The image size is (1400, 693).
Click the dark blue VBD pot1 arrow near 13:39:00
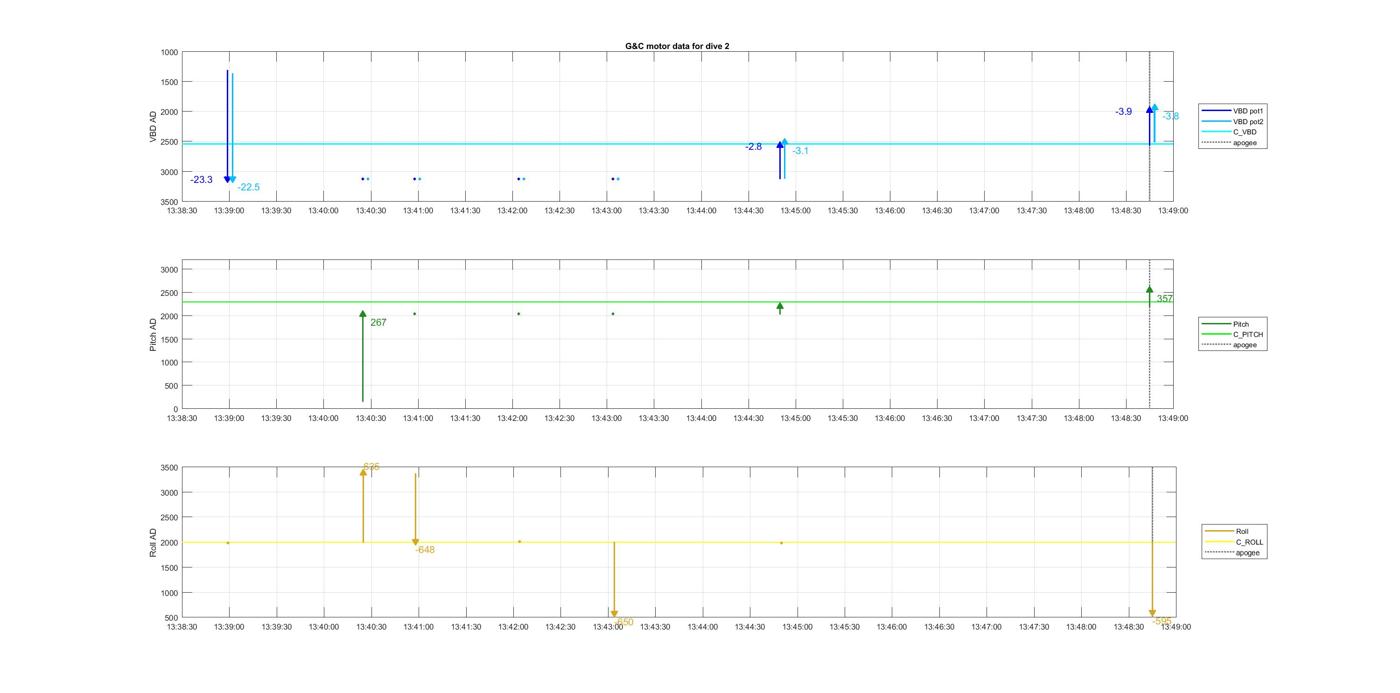[x=227, y=127]
